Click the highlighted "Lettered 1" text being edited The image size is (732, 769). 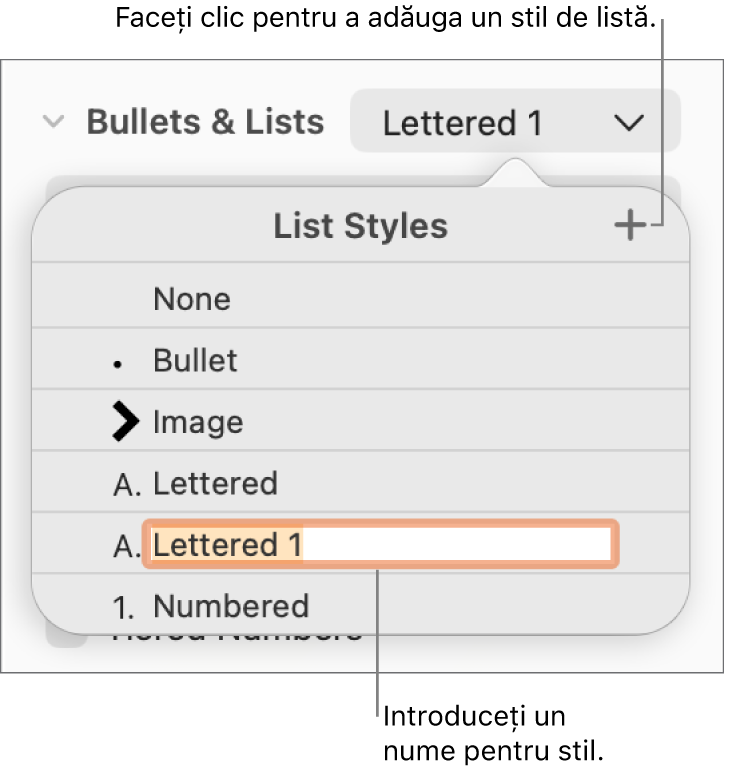tap(228, 545)
